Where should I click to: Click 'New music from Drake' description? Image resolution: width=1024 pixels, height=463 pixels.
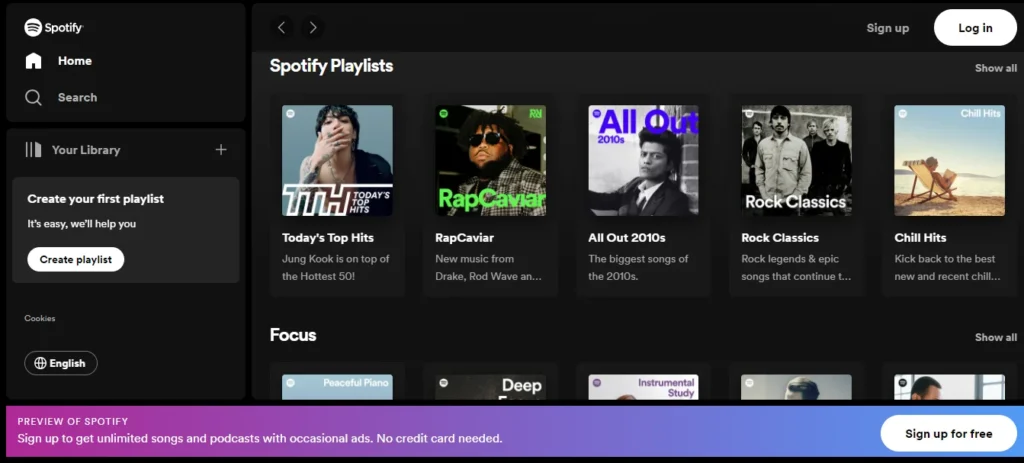(488, 268)
